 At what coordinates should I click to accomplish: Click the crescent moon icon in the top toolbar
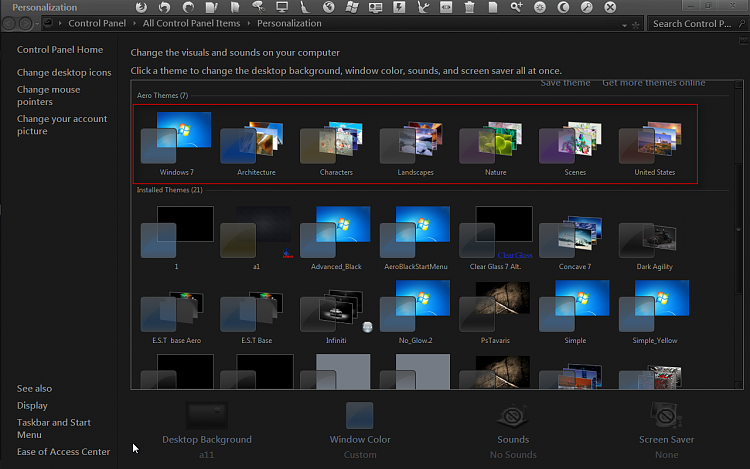pyautogui.click(x=563, y=7)
